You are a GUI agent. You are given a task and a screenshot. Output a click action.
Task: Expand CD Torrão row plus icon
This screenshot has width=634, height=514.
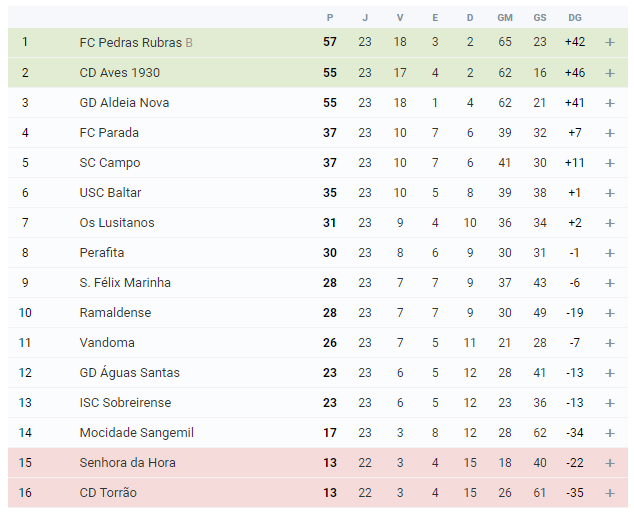[610, 493]
